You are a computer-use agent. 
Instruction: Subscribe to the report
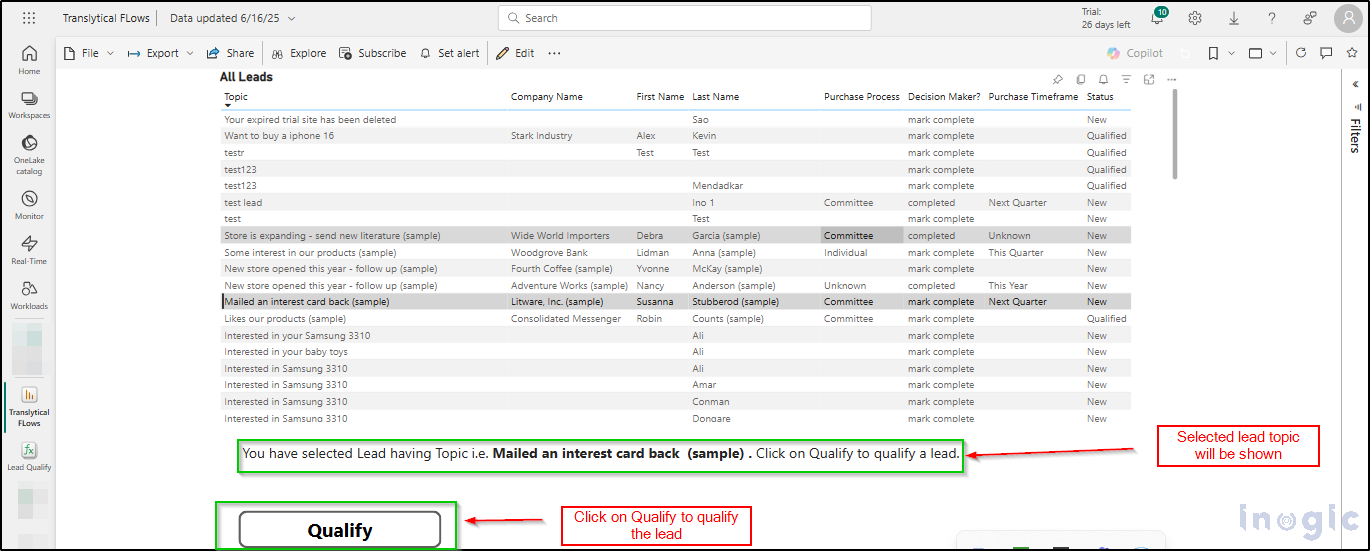[x=372, y=53]
